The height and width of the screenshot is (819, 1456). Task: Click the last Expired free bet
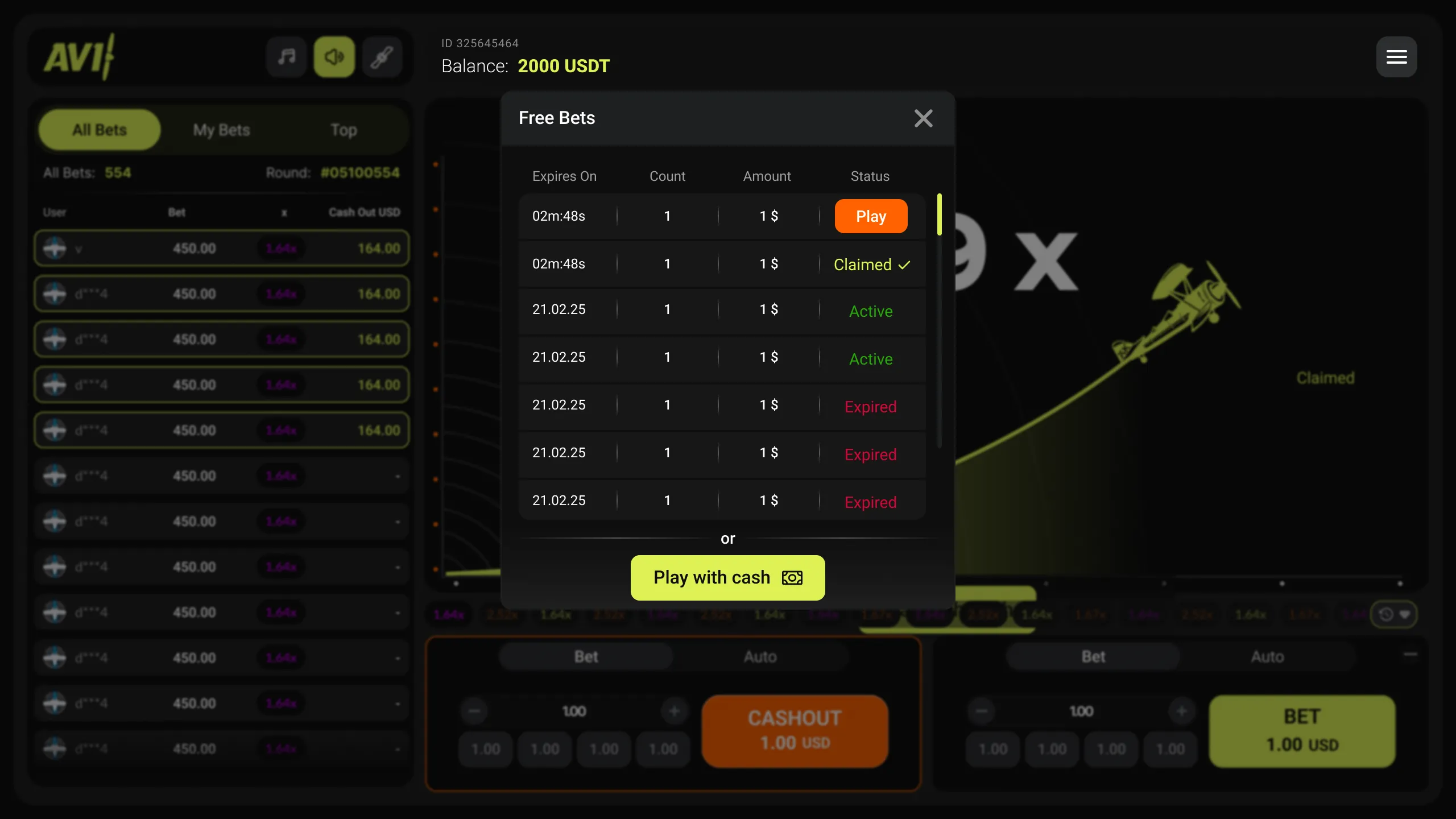point(722,500)
